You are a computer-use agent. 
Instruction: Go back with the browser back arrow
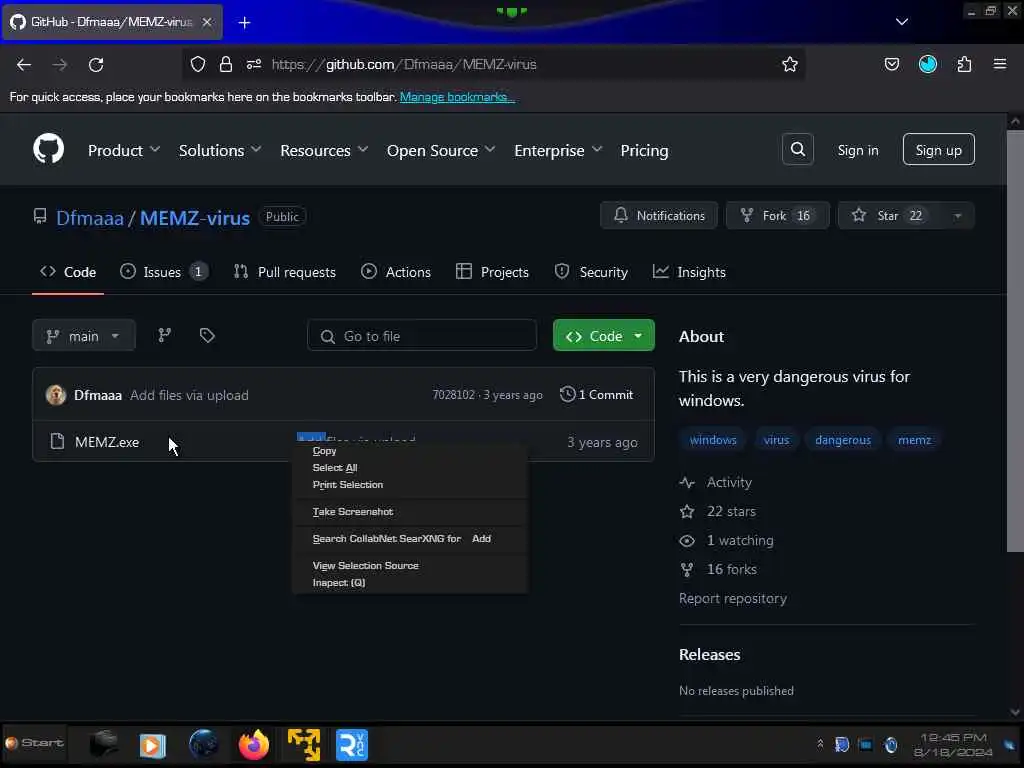[x=24, y=64]
